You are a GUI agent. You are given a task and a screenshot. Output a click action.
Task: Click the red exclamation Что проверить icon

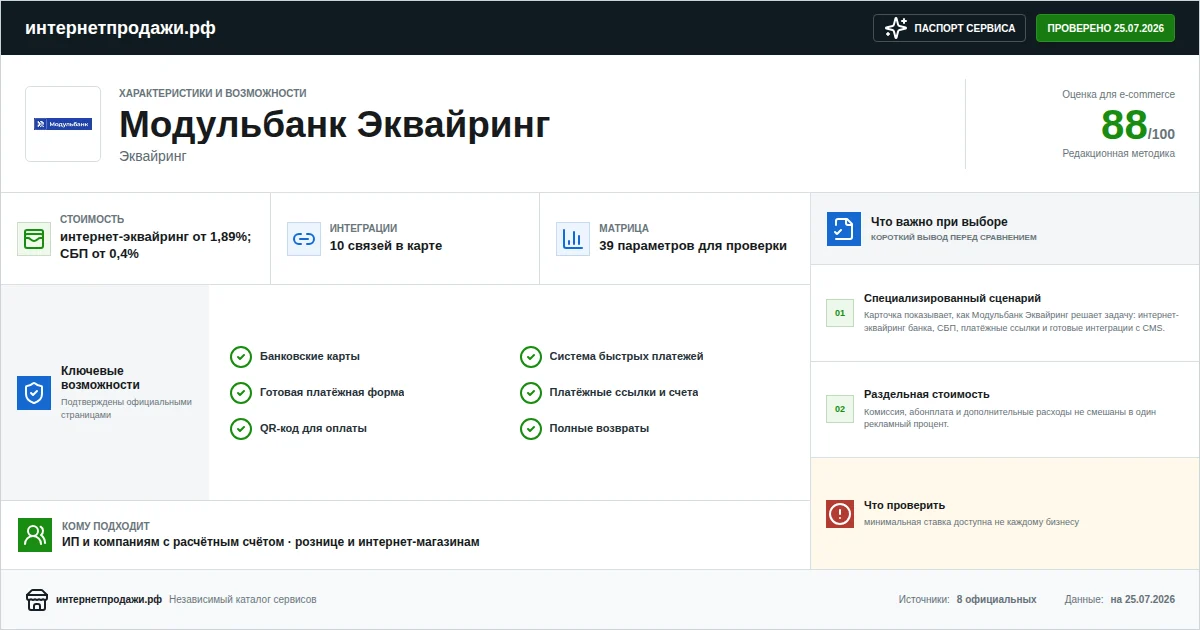click(x=840, y=514)
